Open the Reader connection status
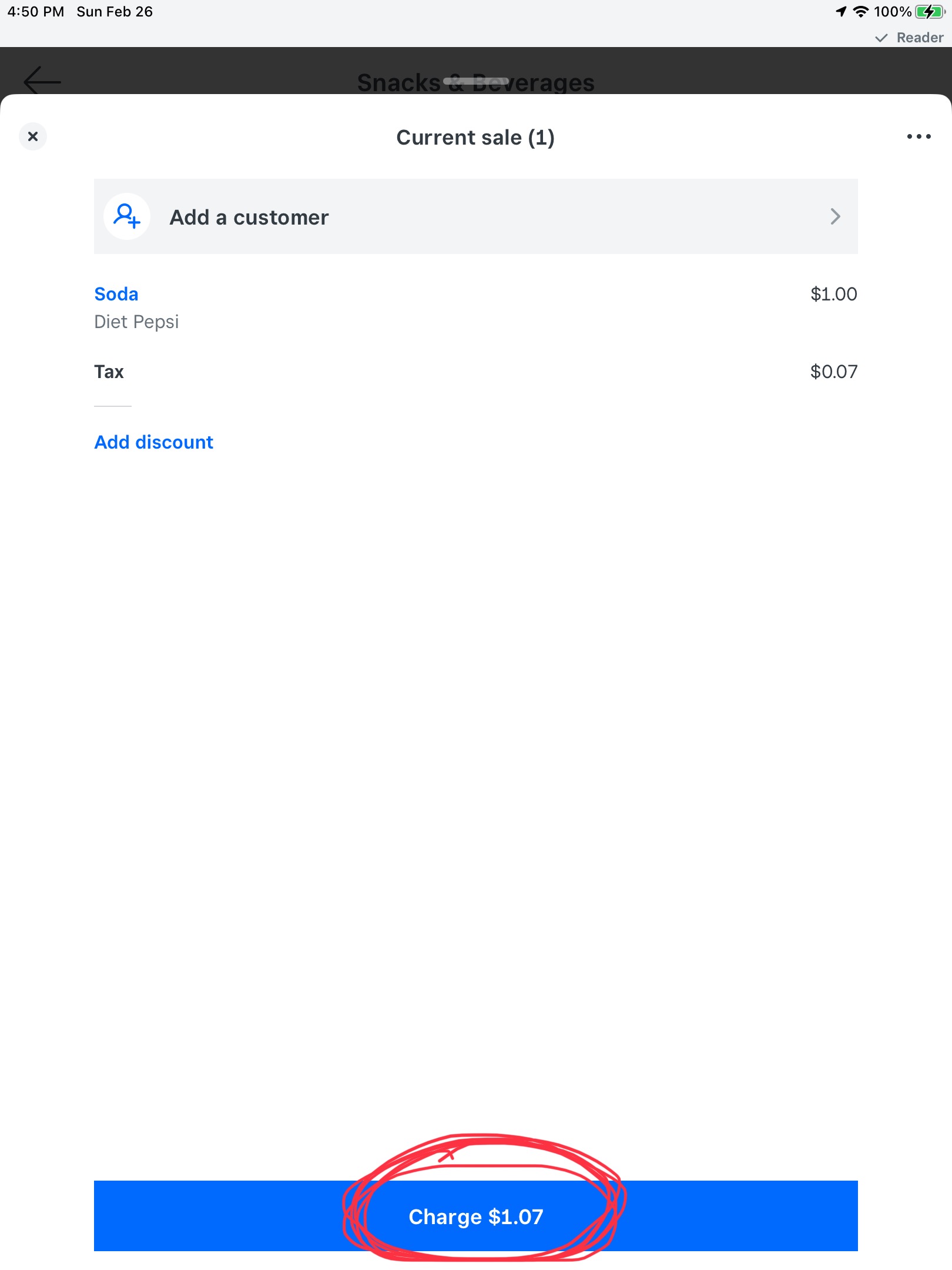Viewport: 952px width, 1270px height. click(909, 38)
